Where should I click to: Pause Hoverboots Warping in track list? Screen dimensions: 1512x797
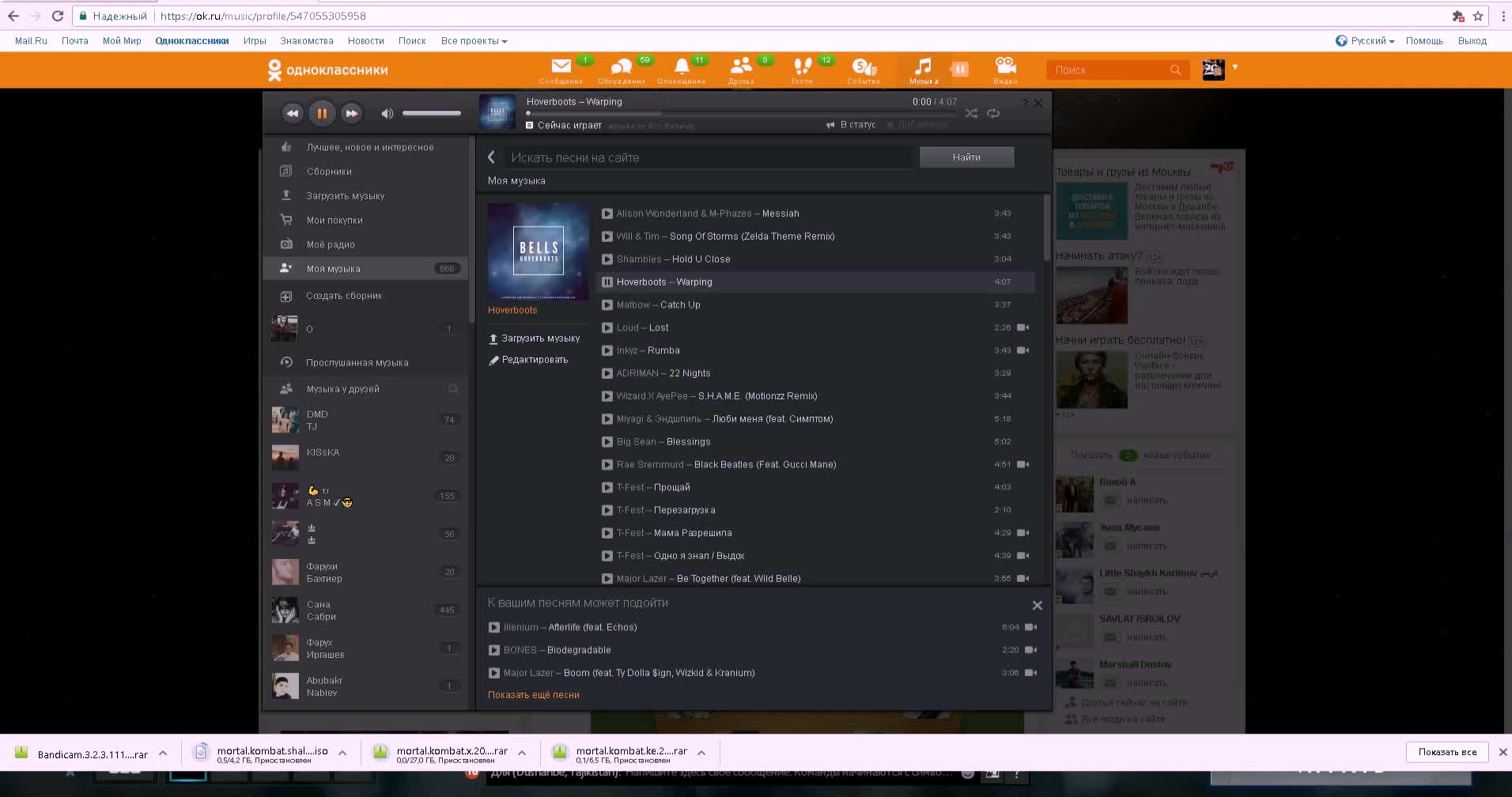pos(607,282)
